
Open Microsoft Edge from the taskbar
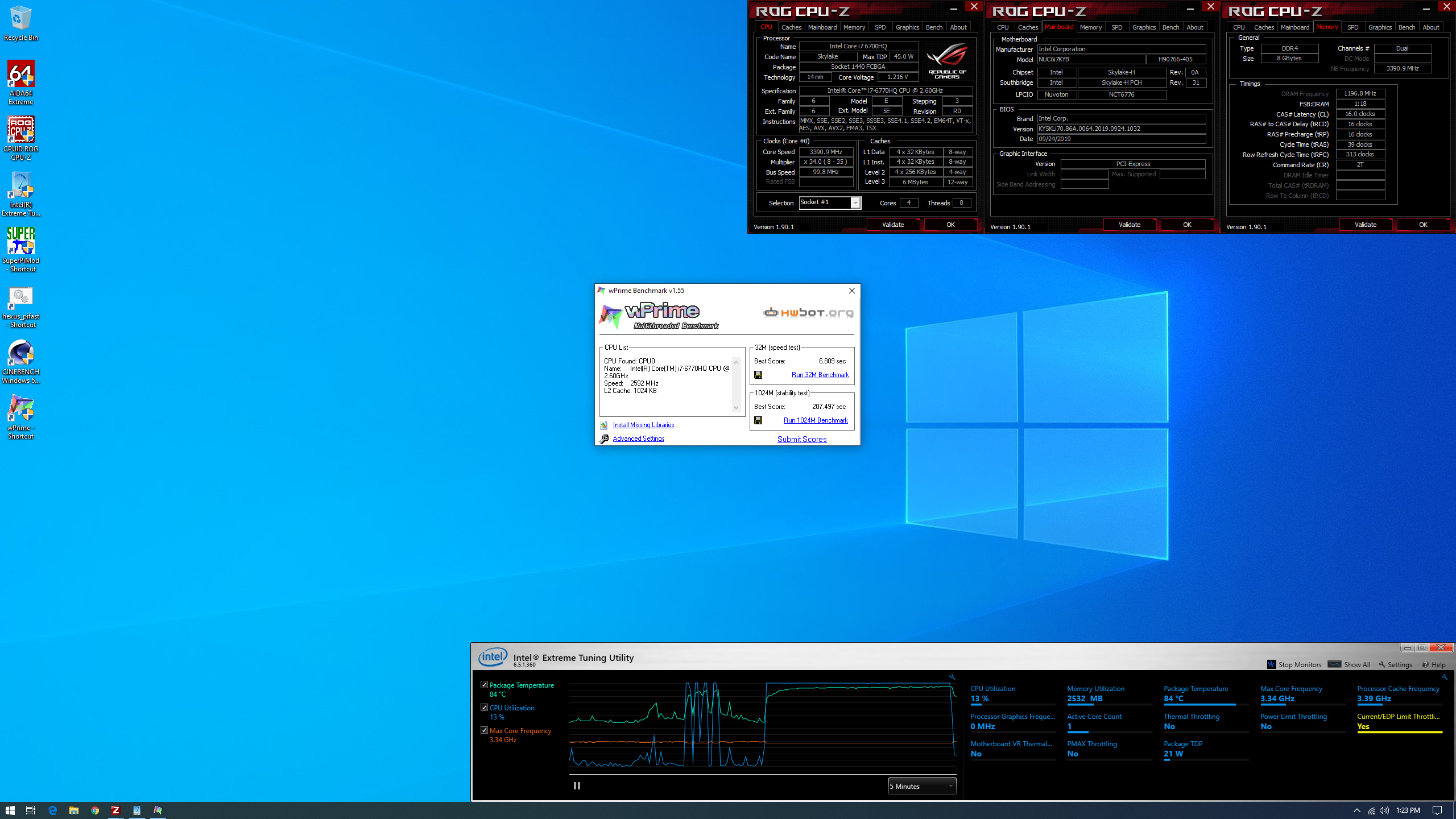(x=52, y=810)
